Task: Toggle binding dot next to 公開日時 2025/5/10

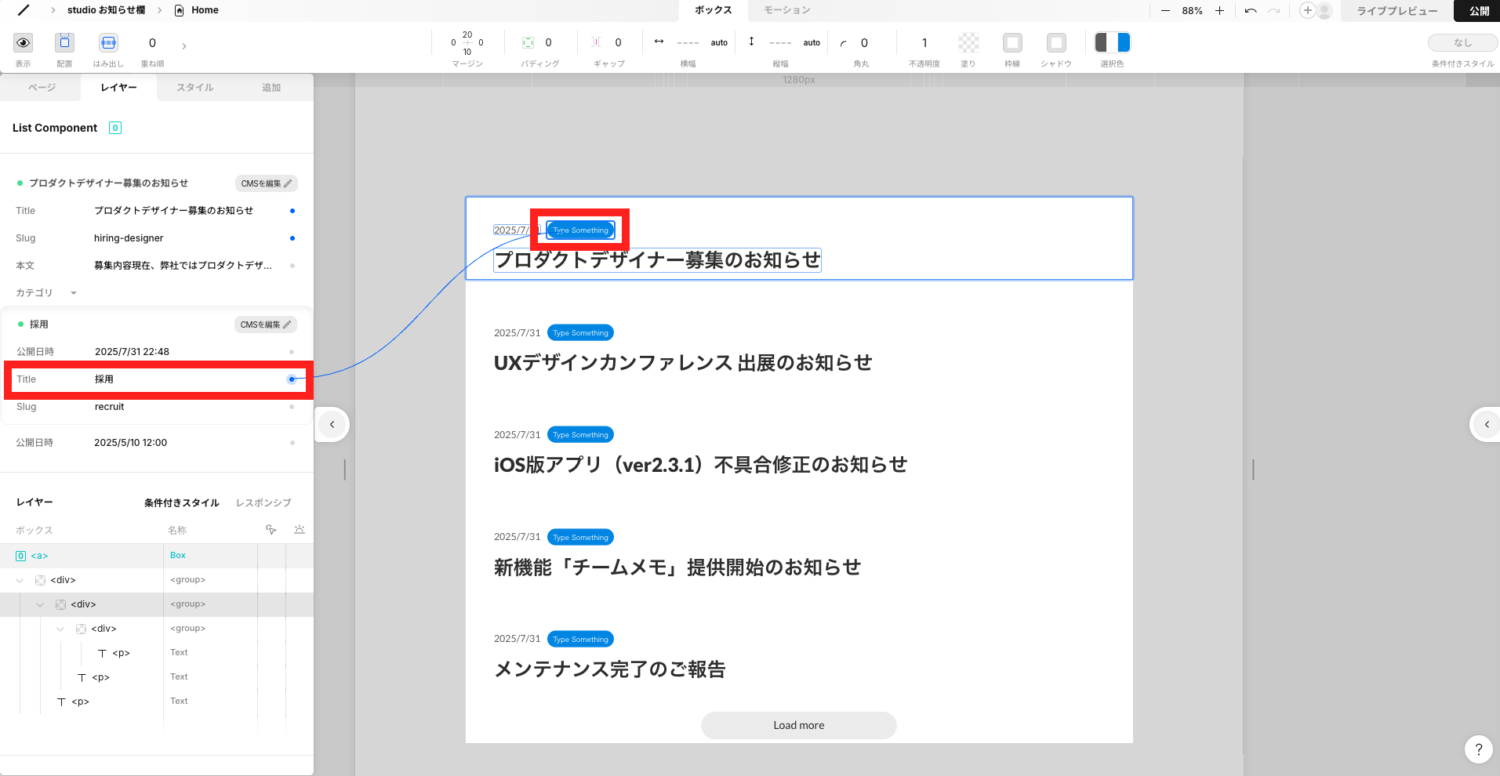Action: 291,442
